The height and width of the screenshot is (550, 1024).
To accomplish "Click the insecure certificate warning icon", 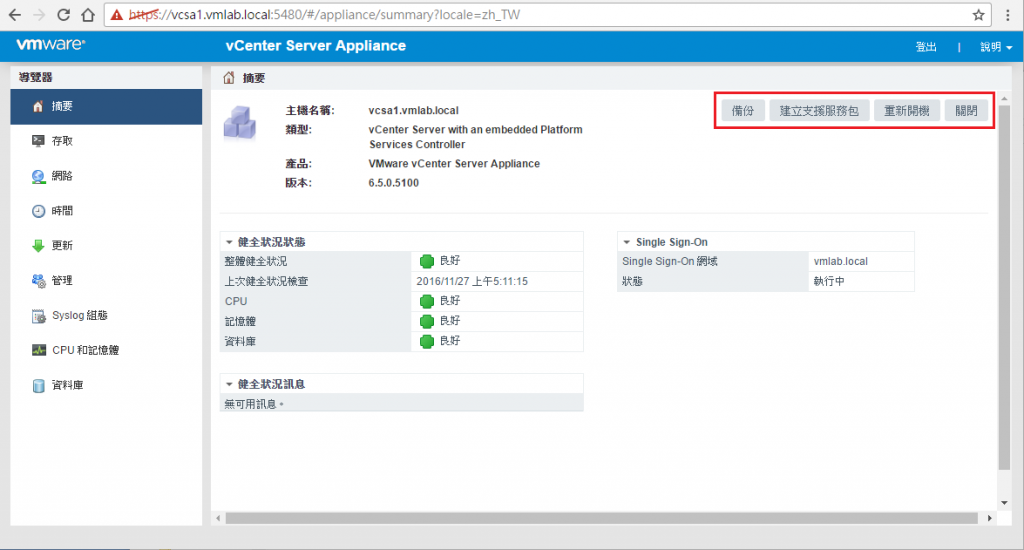I will pos(117,15).
